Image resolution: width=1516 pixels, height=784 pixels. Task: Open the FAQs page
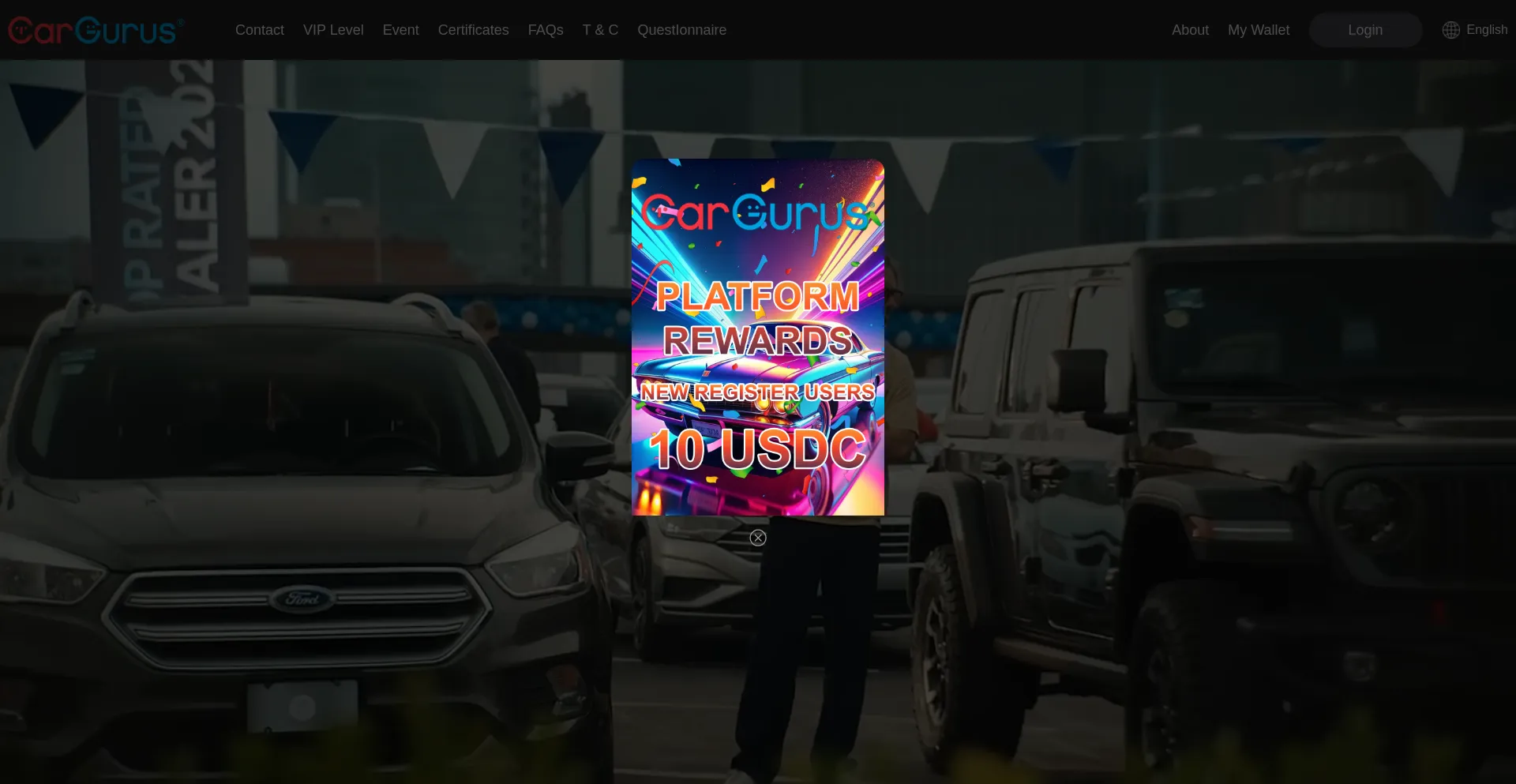pos(546,29)
